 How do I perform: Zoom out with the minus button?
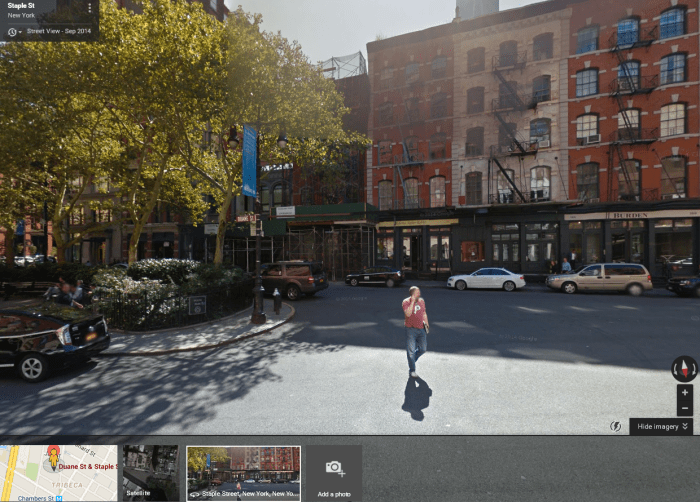(684, 408)
